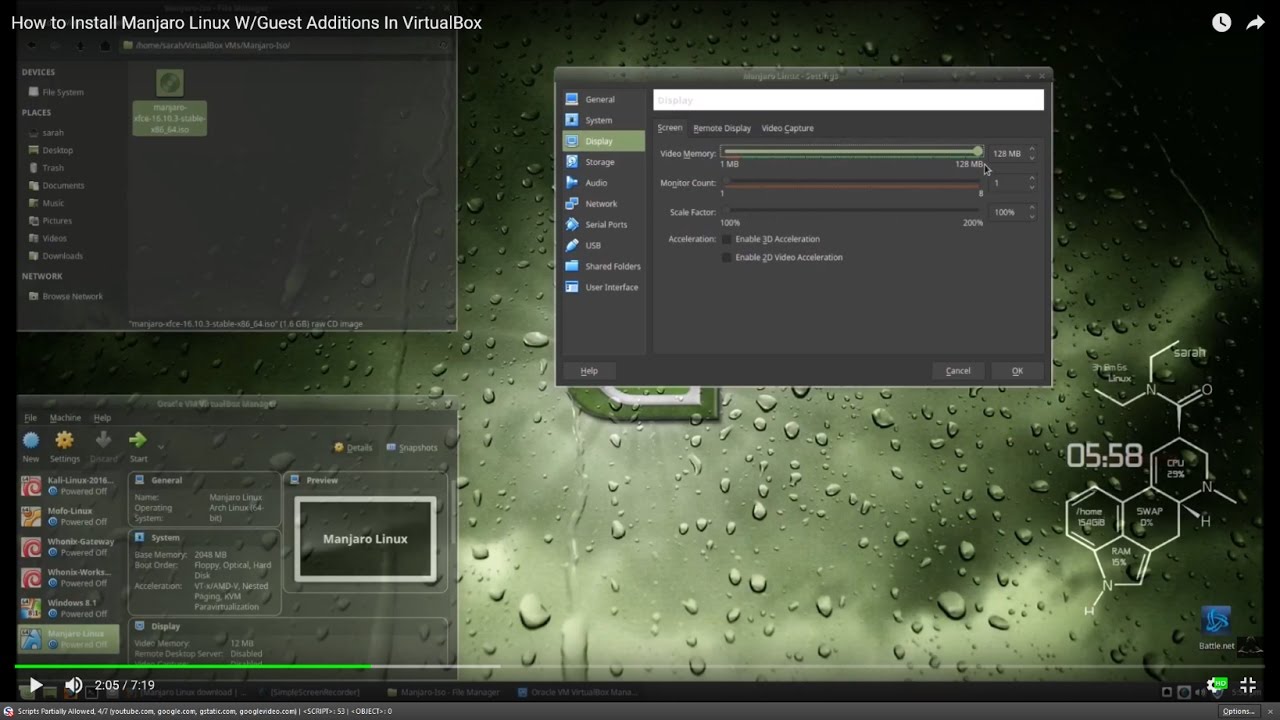Image resolution: width=1280 pixels, height=720 pixels.
Task: Select Whonix-Gateway VM in list
Action: pos(68,547)
